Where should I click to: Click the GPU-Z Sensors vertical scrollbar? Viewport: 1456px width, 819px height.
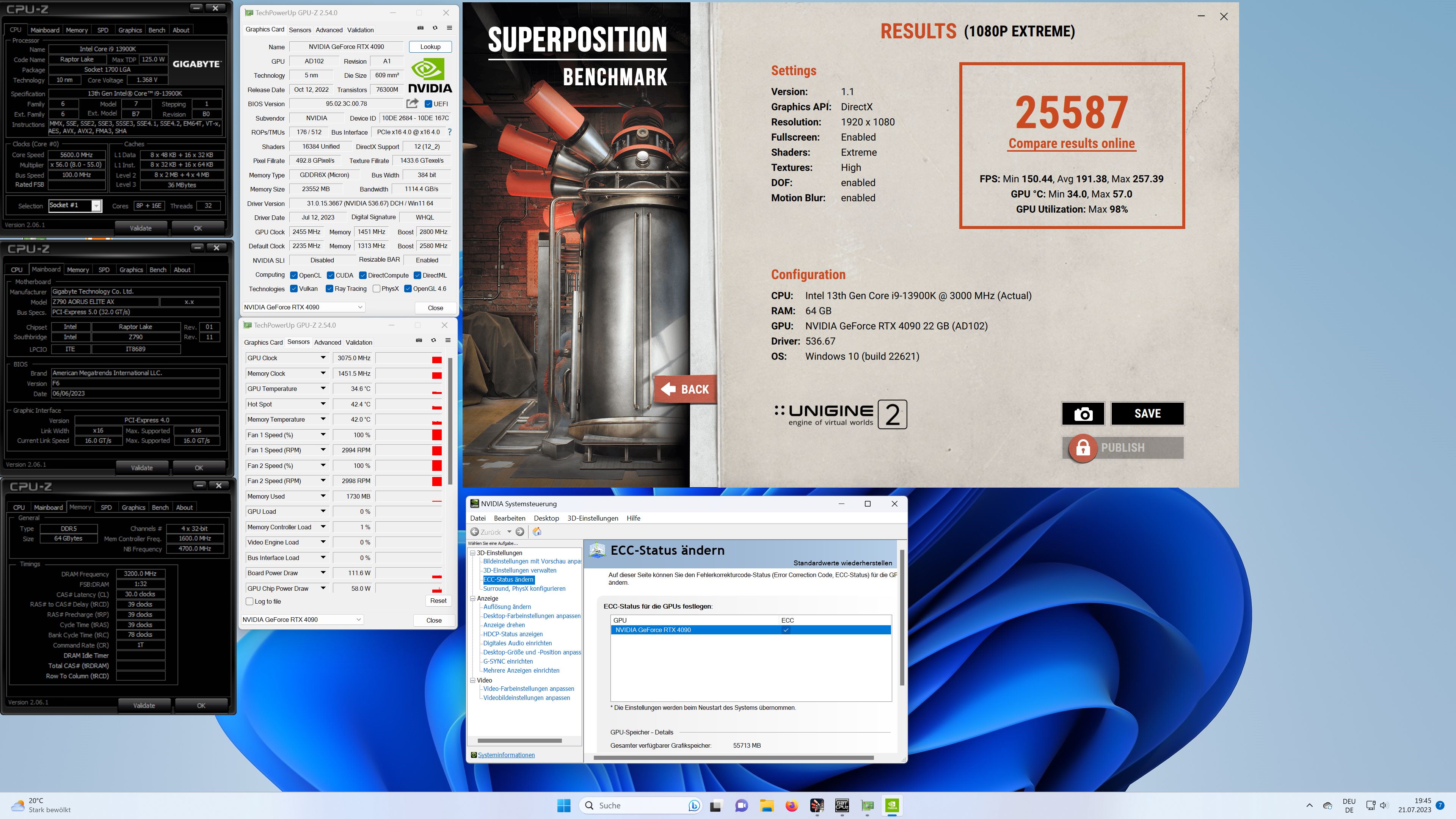pos(450,421)
